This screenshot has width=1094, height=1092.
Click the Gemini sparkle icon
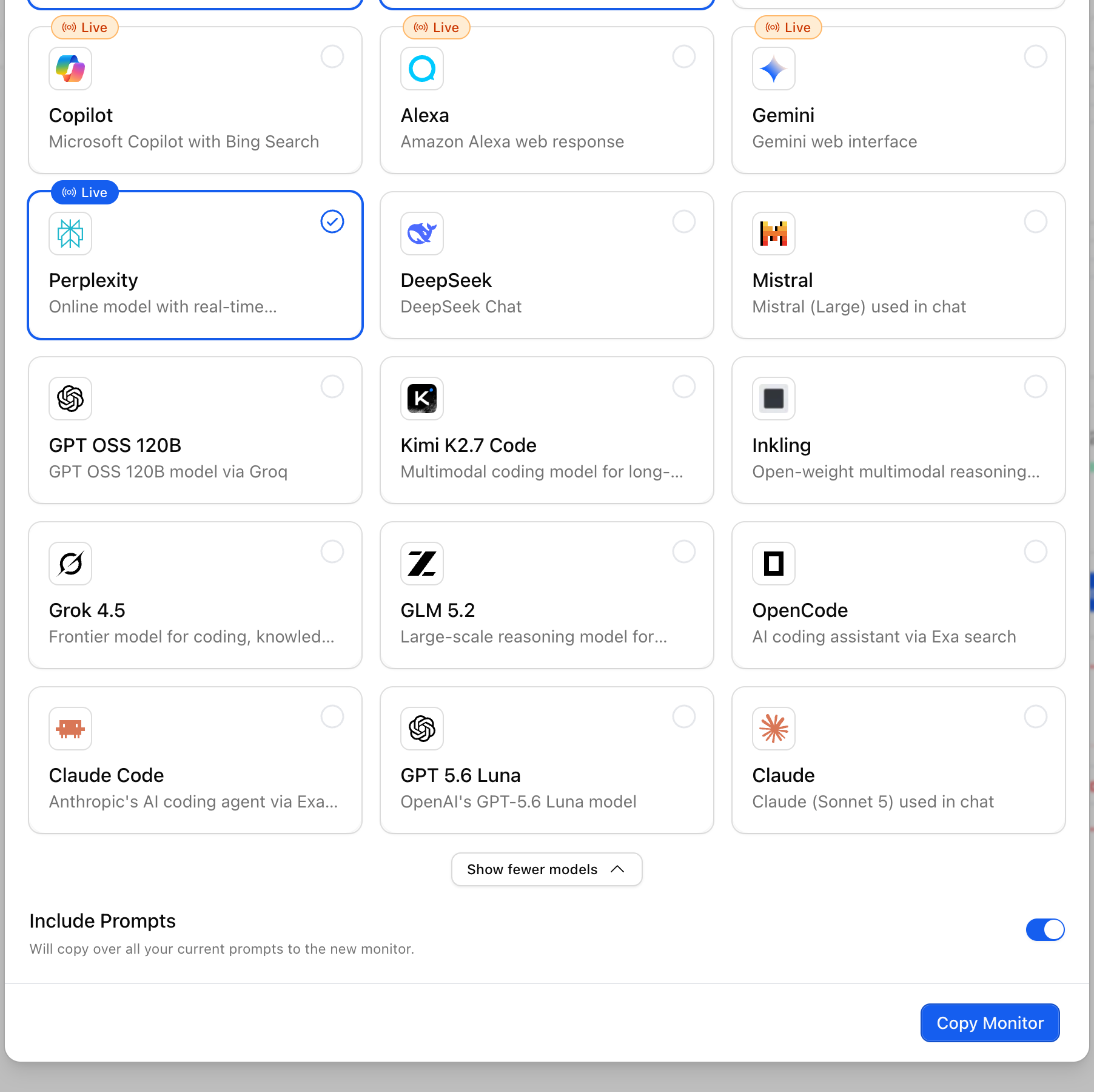pos(774,69)
